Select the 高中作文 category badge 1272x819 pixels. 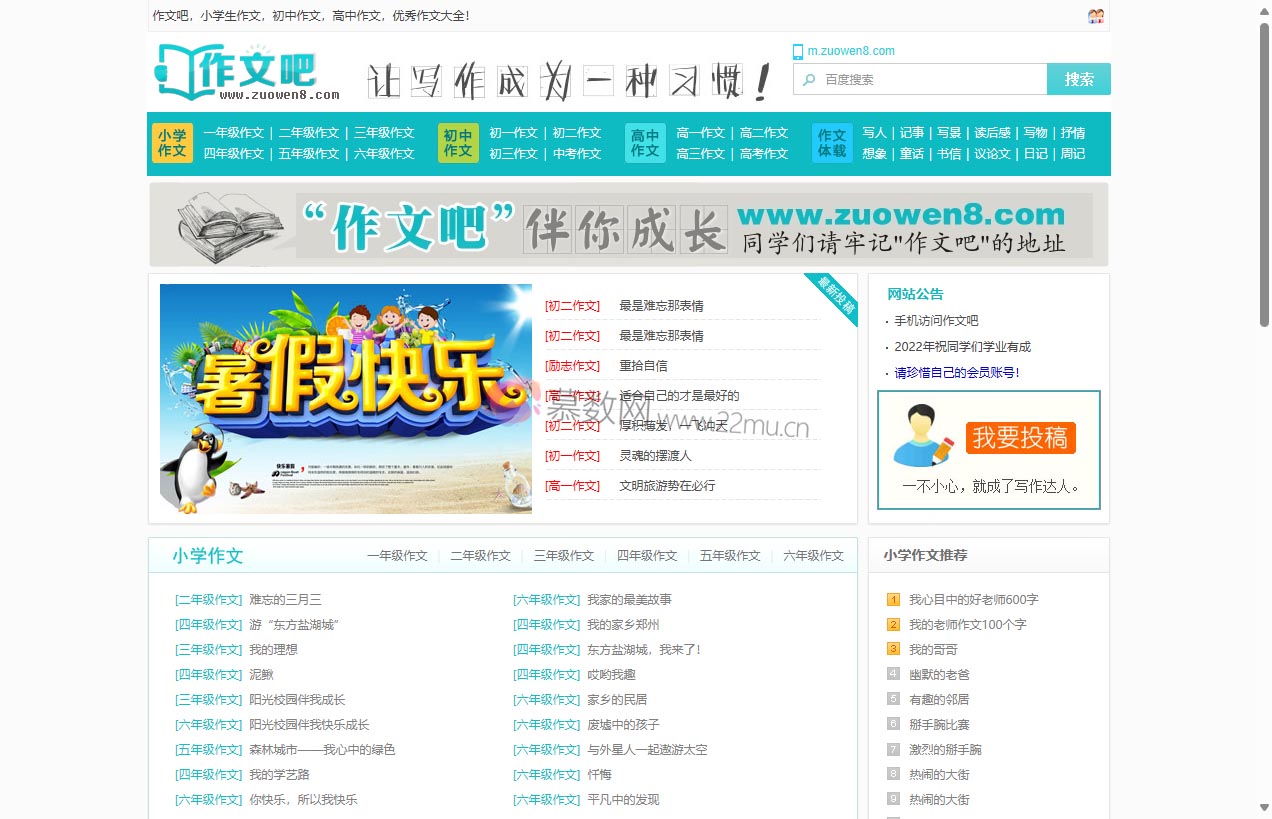coord(645,143)
